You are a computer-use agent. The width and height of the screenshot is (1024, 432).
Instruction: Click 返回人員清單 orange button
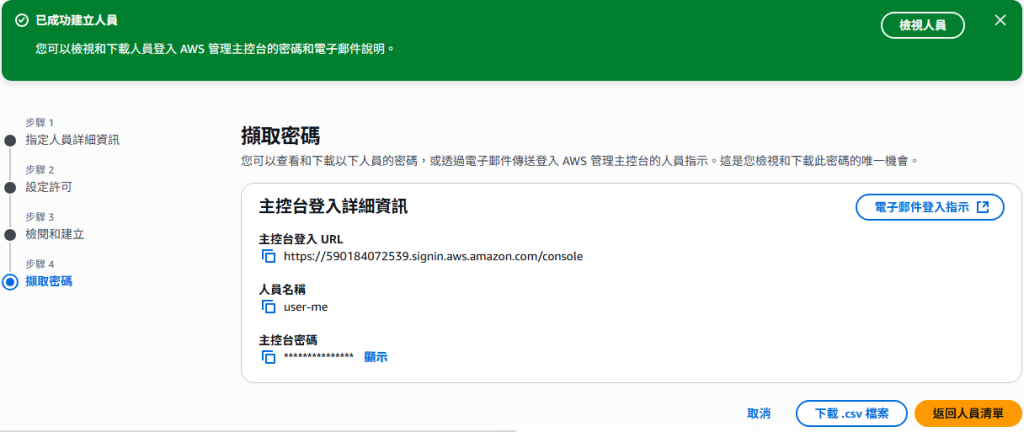pos(968,413)
